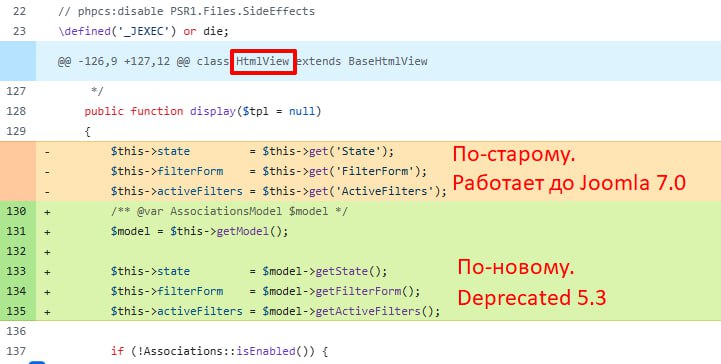Click line number 135
The height and width of the screenshot is (364, 721).
16,311
